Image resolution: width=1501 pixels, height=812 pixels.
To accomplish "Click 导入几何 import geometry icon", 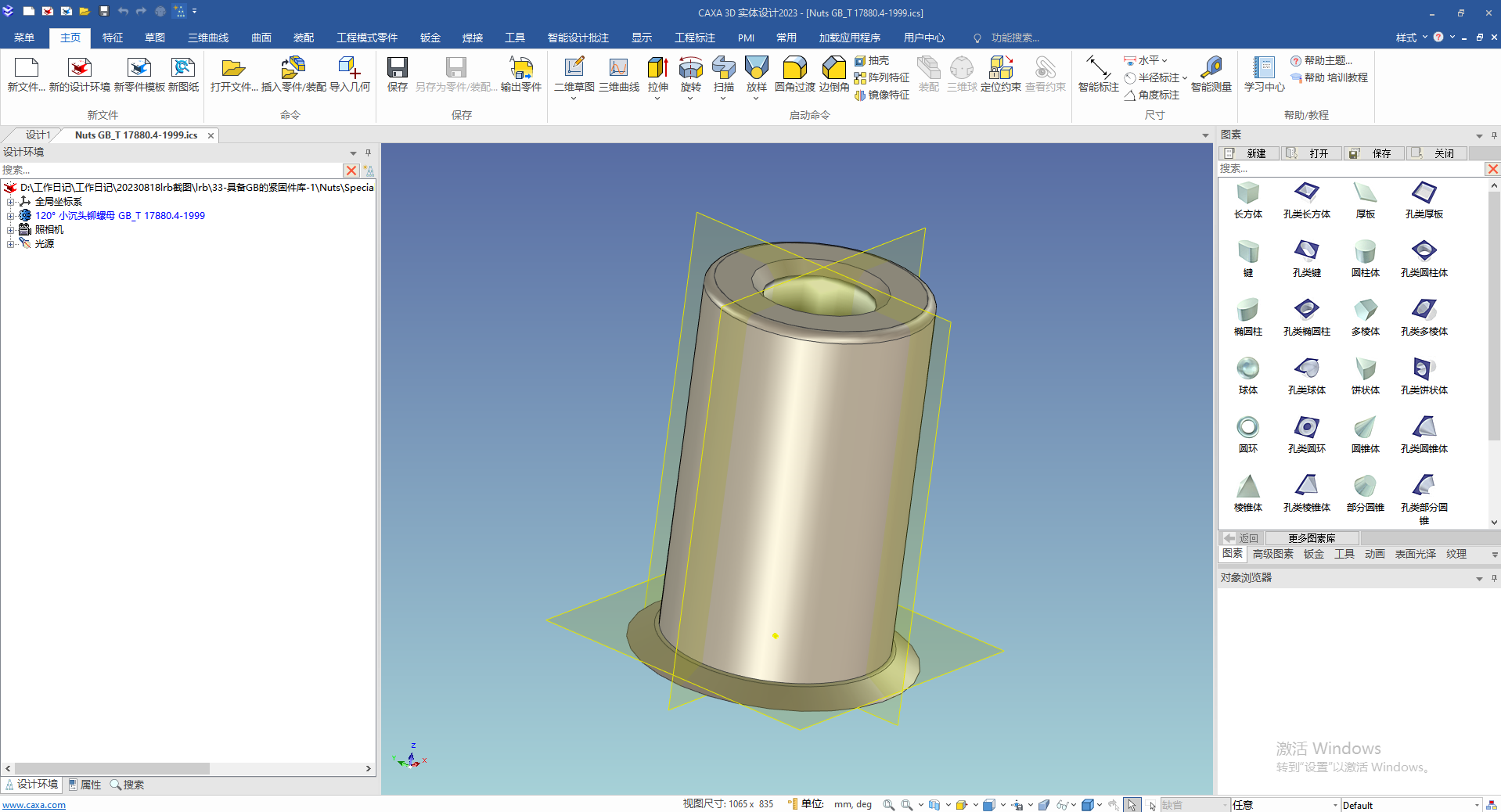I will 349,68.
